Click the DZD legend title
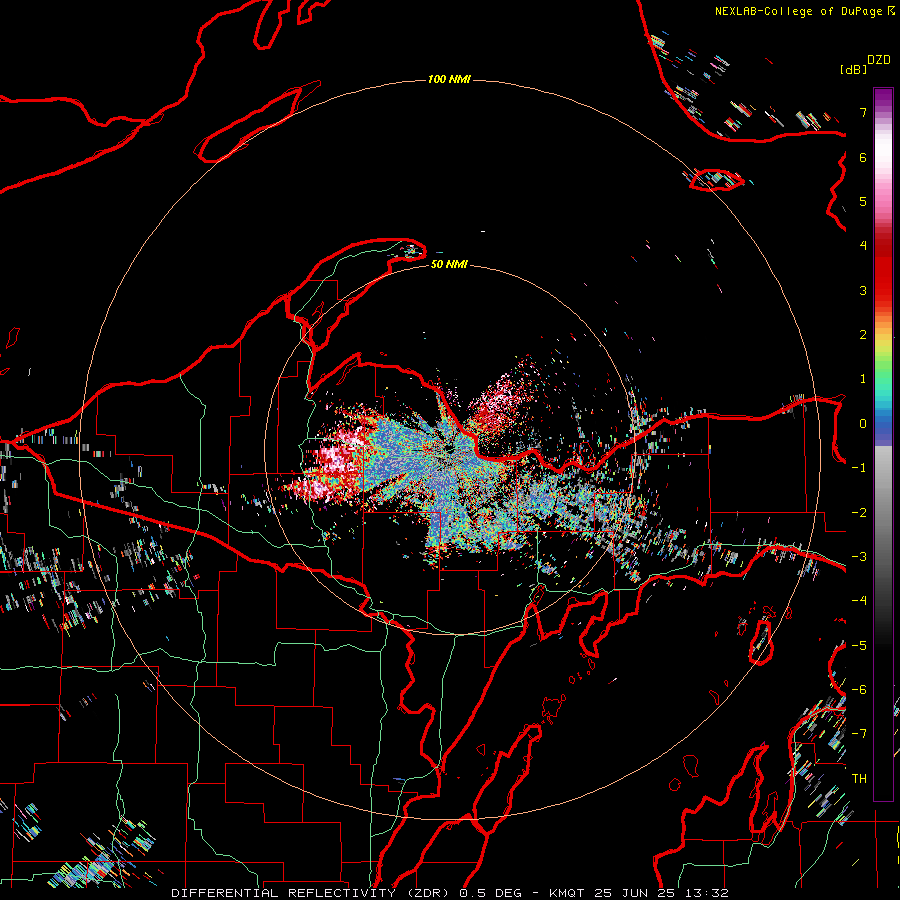The height and width of the screenshot is (900, 900). pos(879,60)
